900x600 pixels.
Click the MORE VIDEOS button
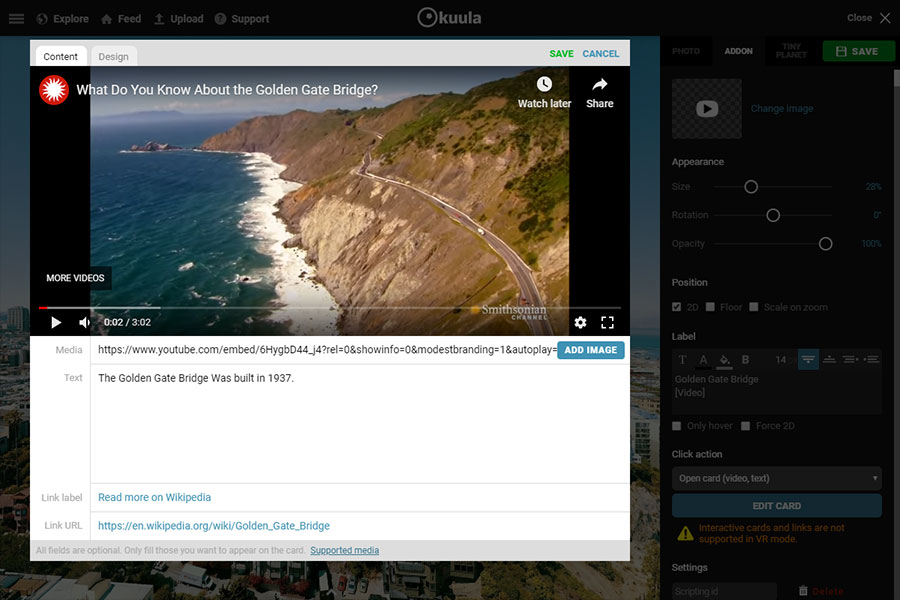point(75,278)
